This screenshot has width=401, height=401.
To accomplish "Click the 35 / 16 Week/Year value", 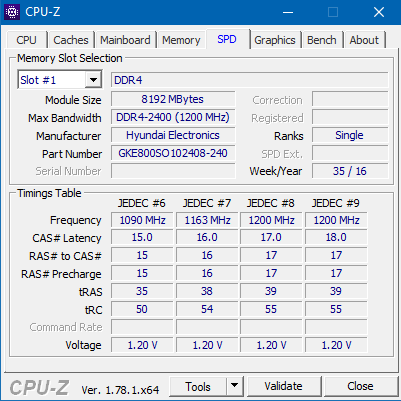I will click(x=350, y=171).
